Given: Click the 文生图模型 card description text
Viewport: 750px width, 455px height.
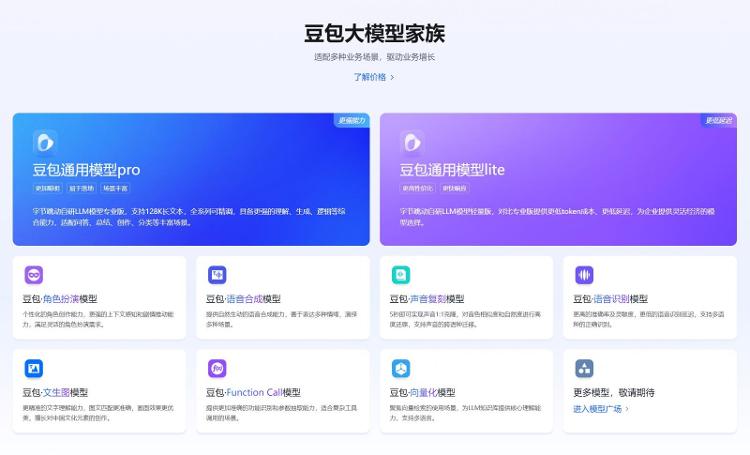Looking at the screenshot, I should tap(99, 413).
